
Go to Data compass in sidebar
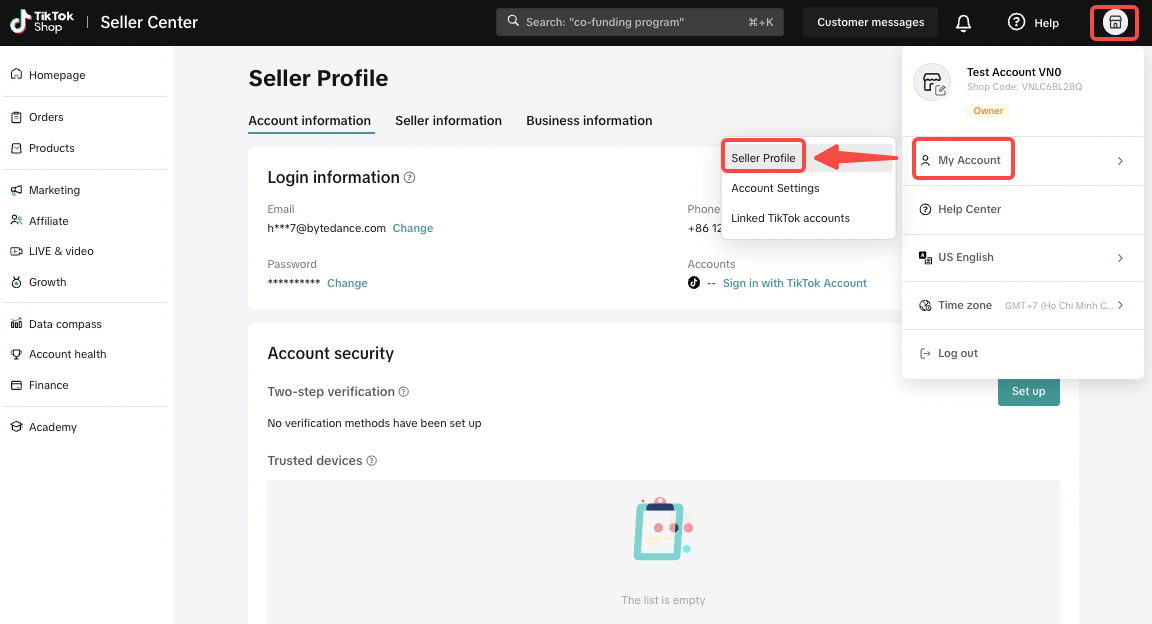point(65,324)
